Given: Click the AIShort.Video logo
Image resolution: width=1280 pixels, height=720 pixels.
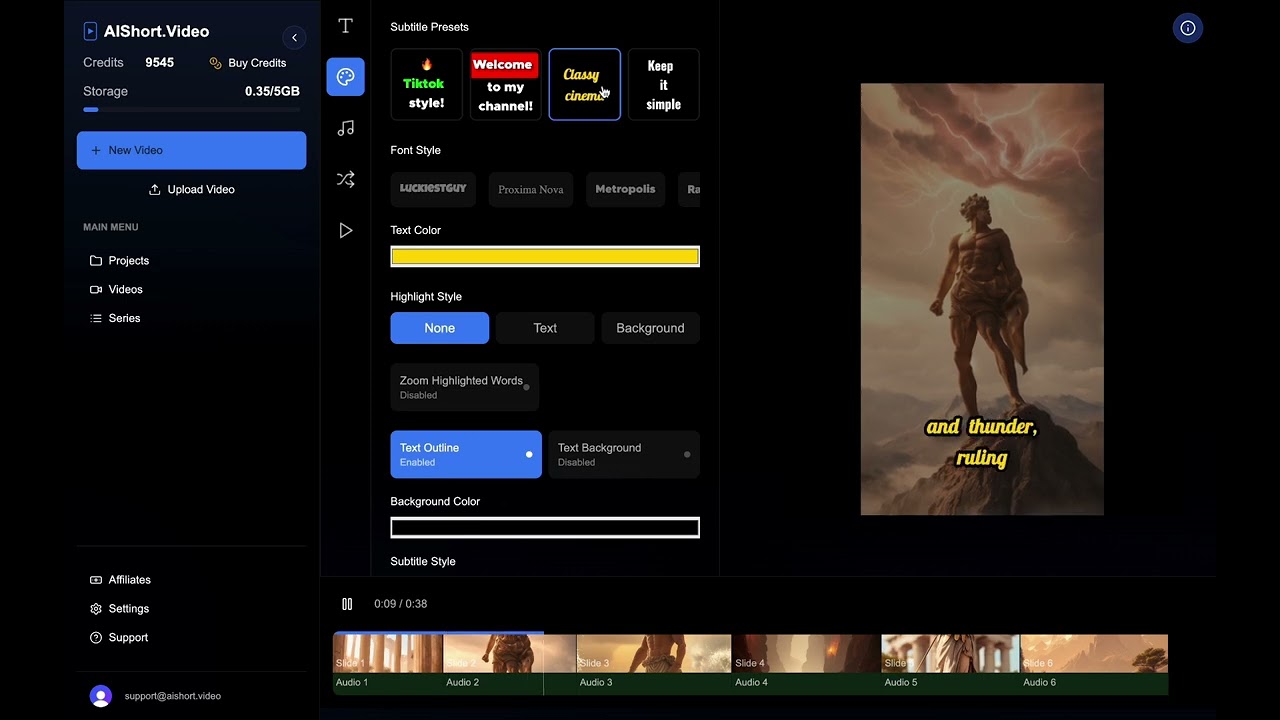Looking at the screenshot, I should click(146, 31).
